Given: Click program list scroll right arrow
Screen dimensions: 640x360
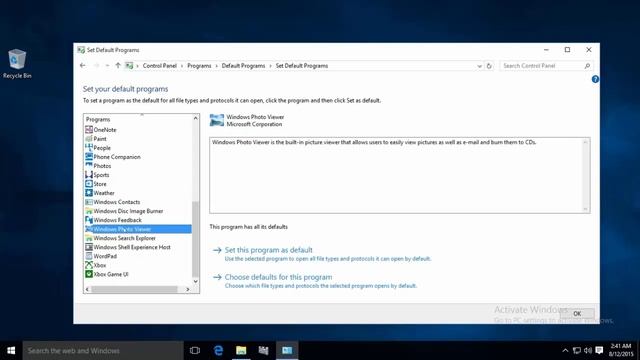Looking at the screenshot, I should point(187,289).
